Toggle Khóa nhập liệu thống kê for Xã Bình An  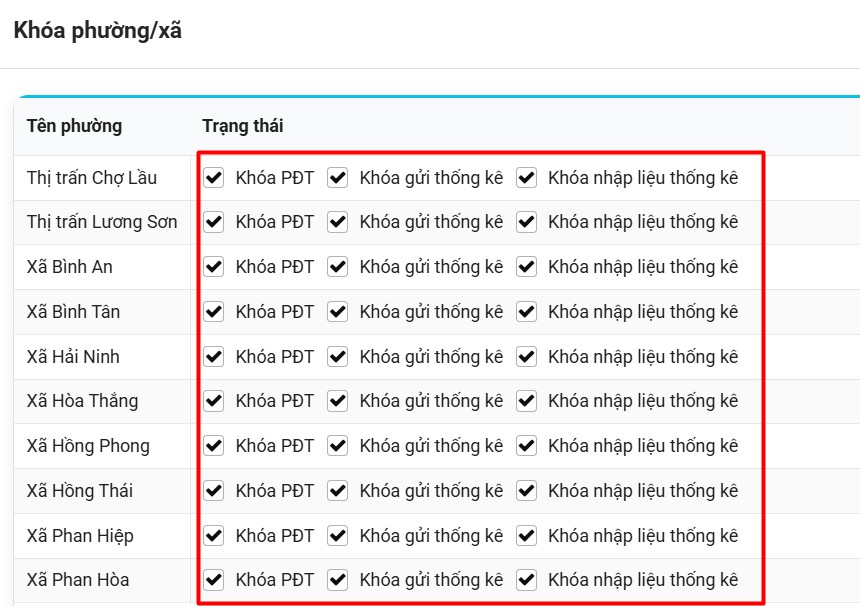tap(526, 267)
